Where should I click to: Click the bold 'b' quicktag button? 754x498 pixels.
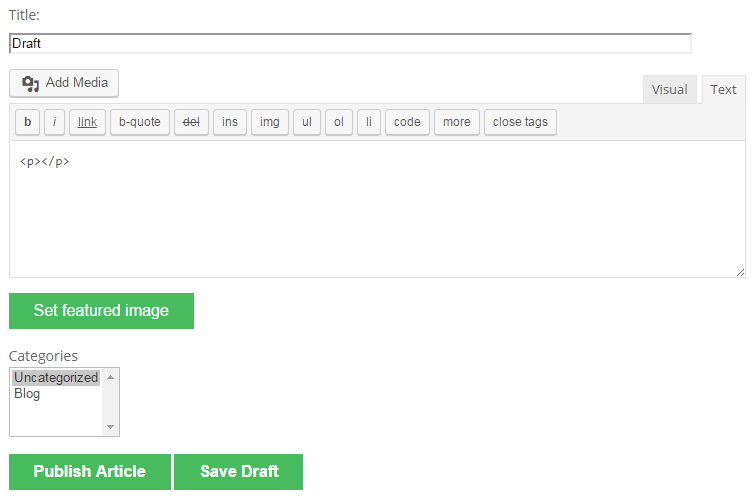(27, 122)
